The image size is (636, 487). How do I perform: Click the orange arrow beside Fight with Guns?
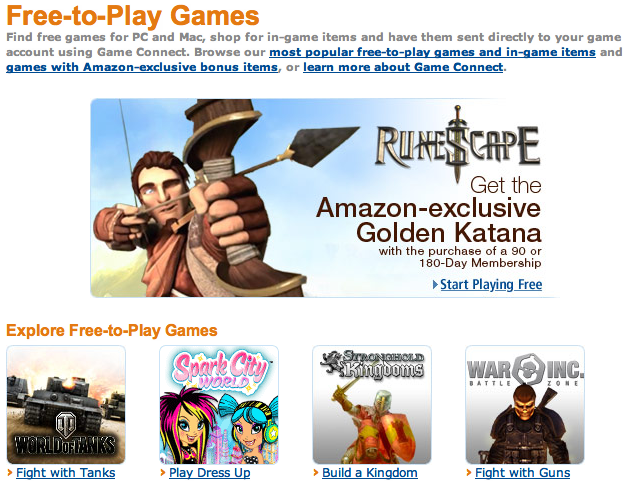coord(469,473)
